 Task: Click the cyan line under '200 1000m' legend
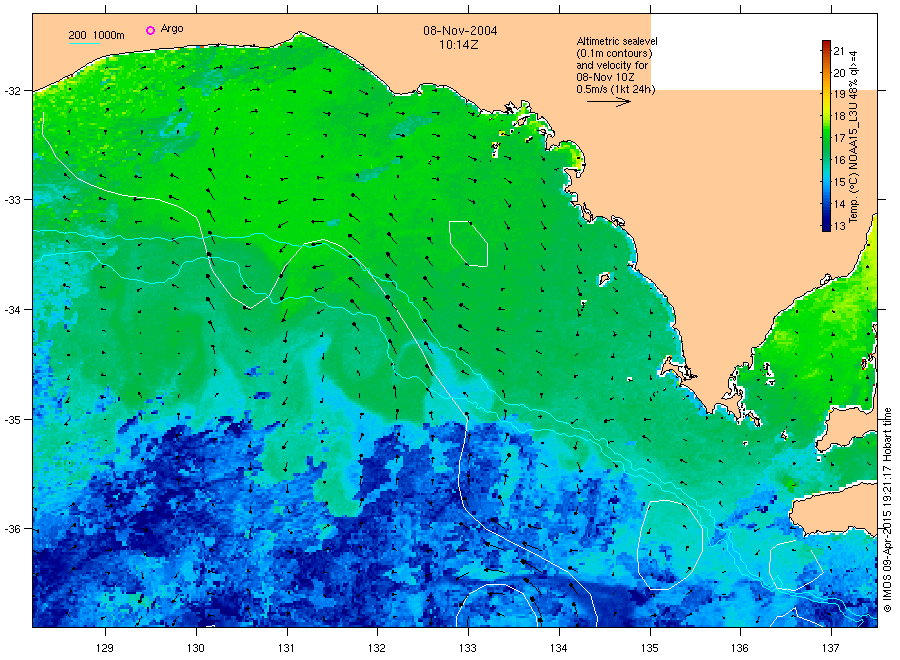(84, 43)
